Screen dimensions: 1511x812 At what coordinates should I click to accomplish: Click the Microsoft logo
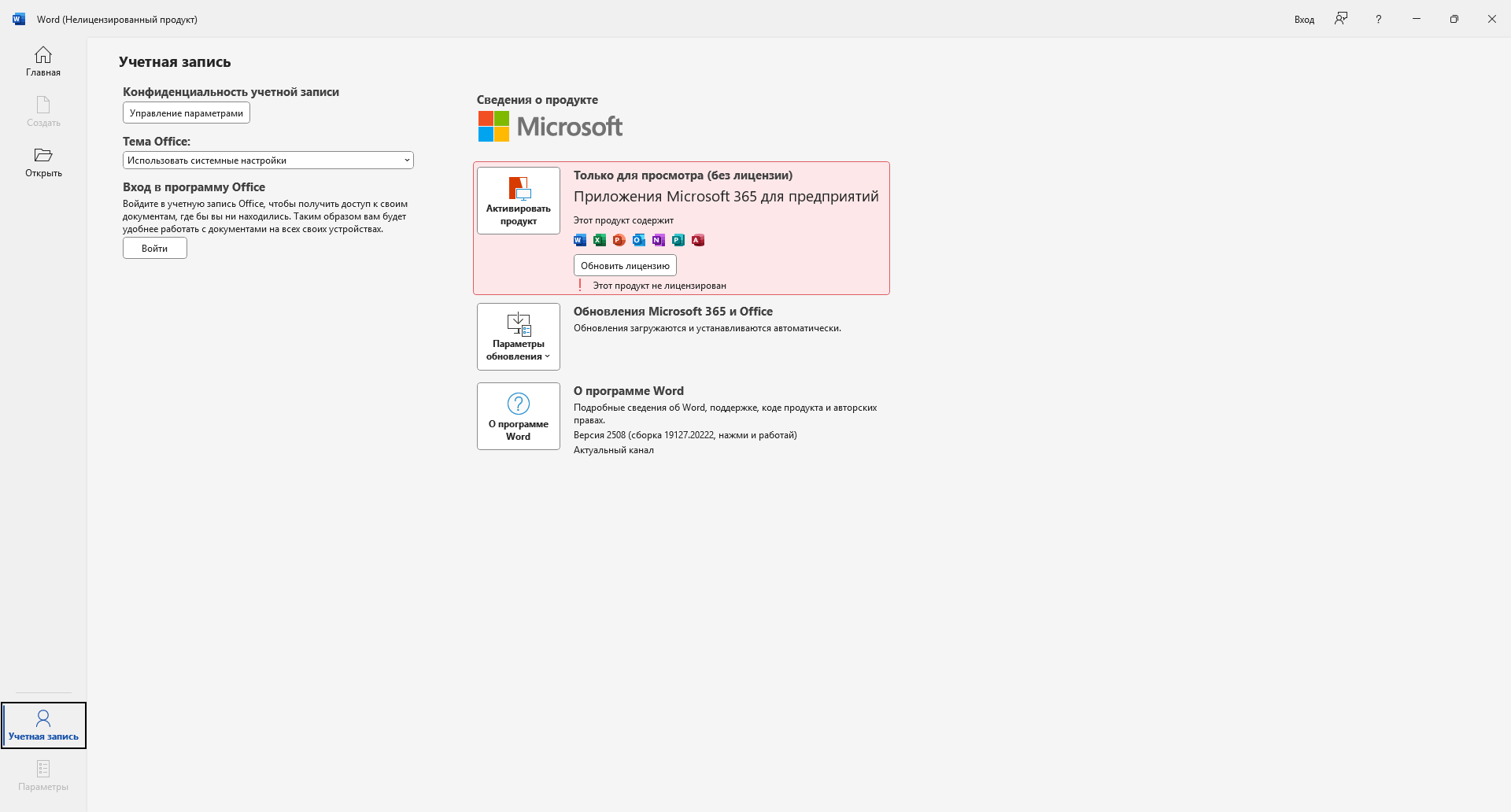550,126
